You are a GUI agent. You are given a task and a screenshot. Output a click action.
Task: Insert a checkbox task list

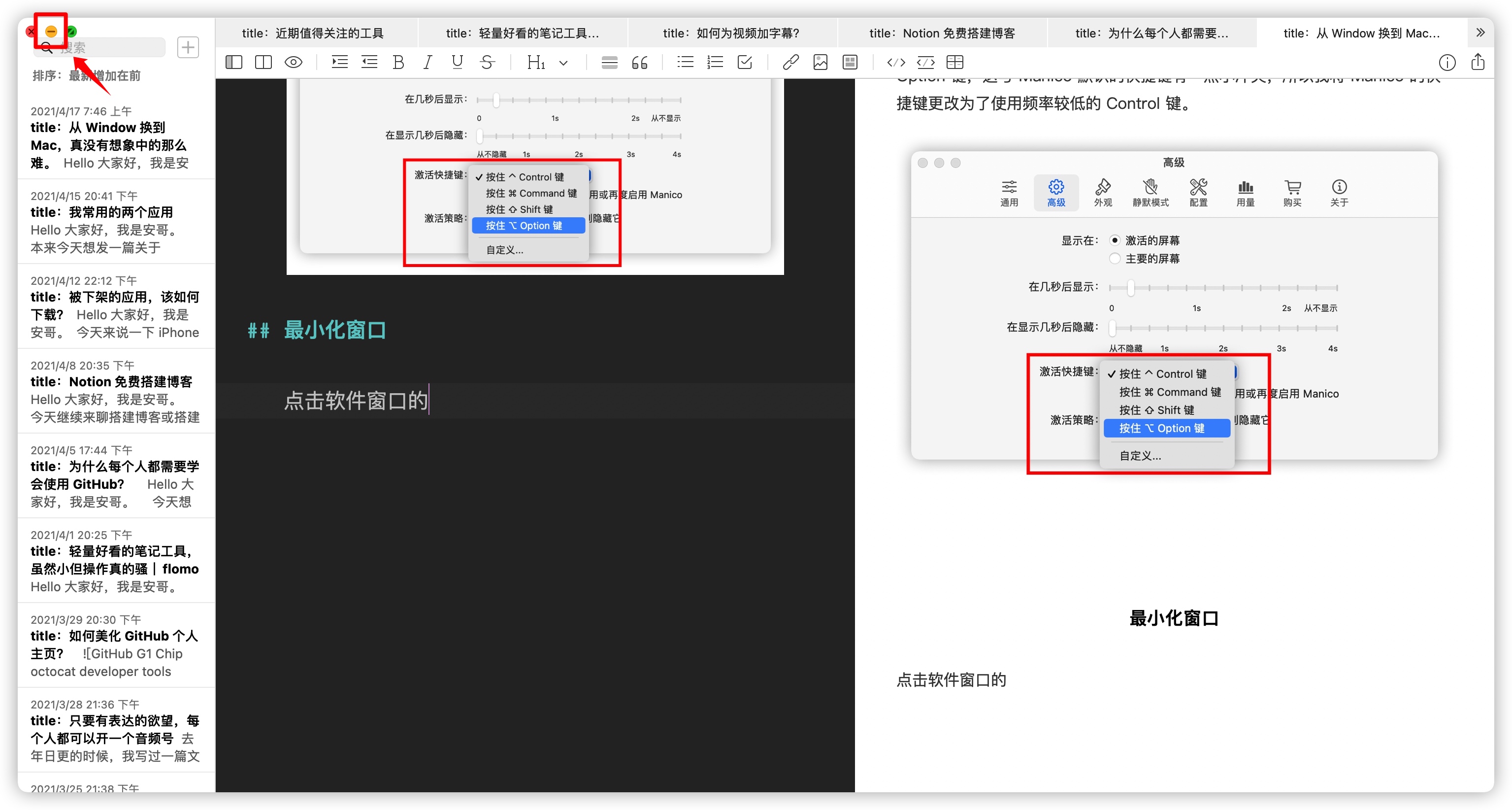click(x=745, y=62)
